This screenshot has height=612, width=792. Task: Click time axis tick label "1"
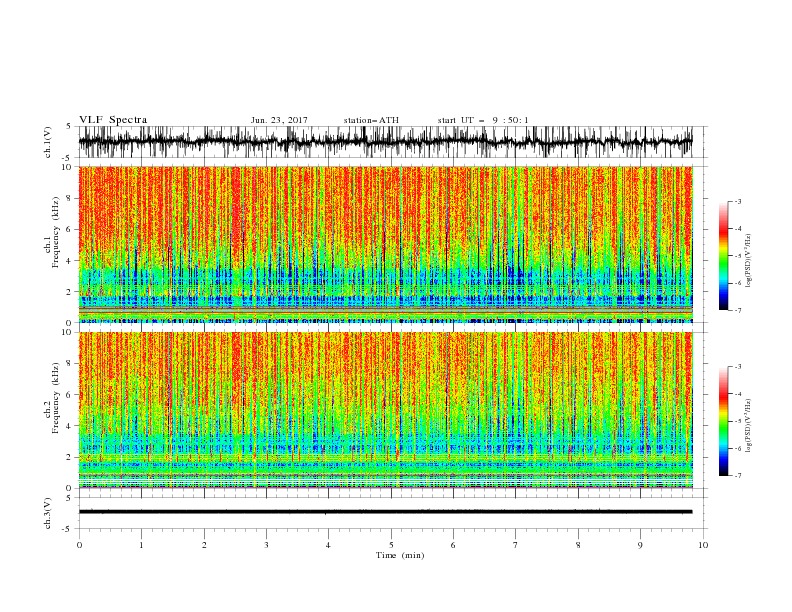[141, 545]
